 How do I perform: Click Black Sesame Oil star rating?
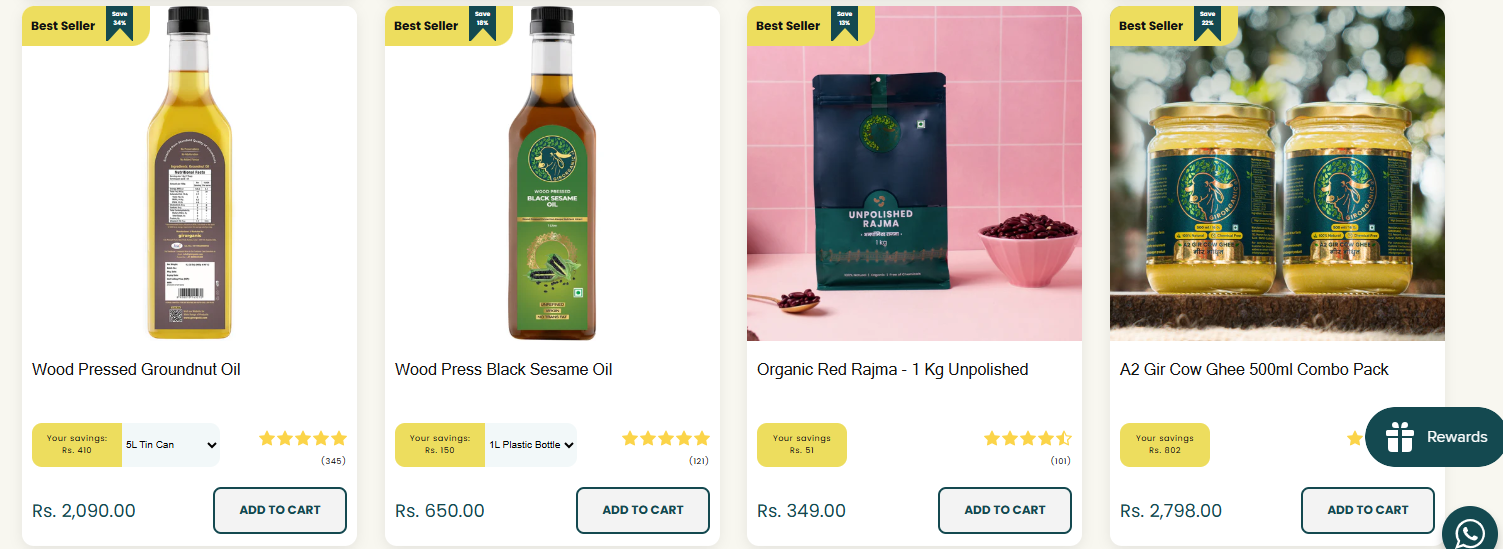tap(666, 438)
